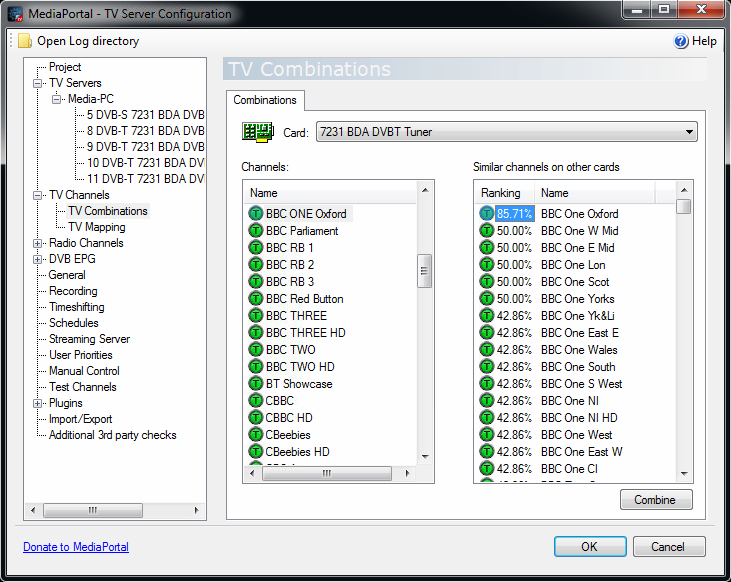Select 5 DVB-S 7231 BDA card node
This screenshot has height=582, width=731.
click(145, 115)
